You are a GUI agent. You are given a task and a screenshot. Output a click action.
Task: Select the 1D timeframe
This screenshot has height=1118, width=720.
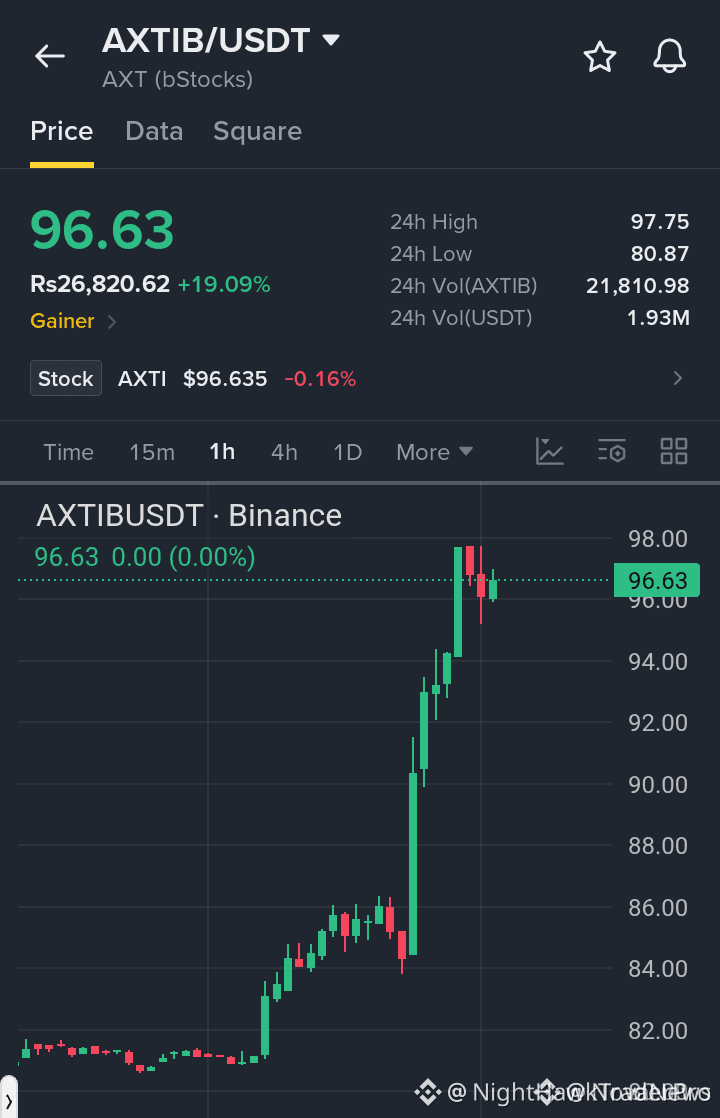[x=348, y=452]
